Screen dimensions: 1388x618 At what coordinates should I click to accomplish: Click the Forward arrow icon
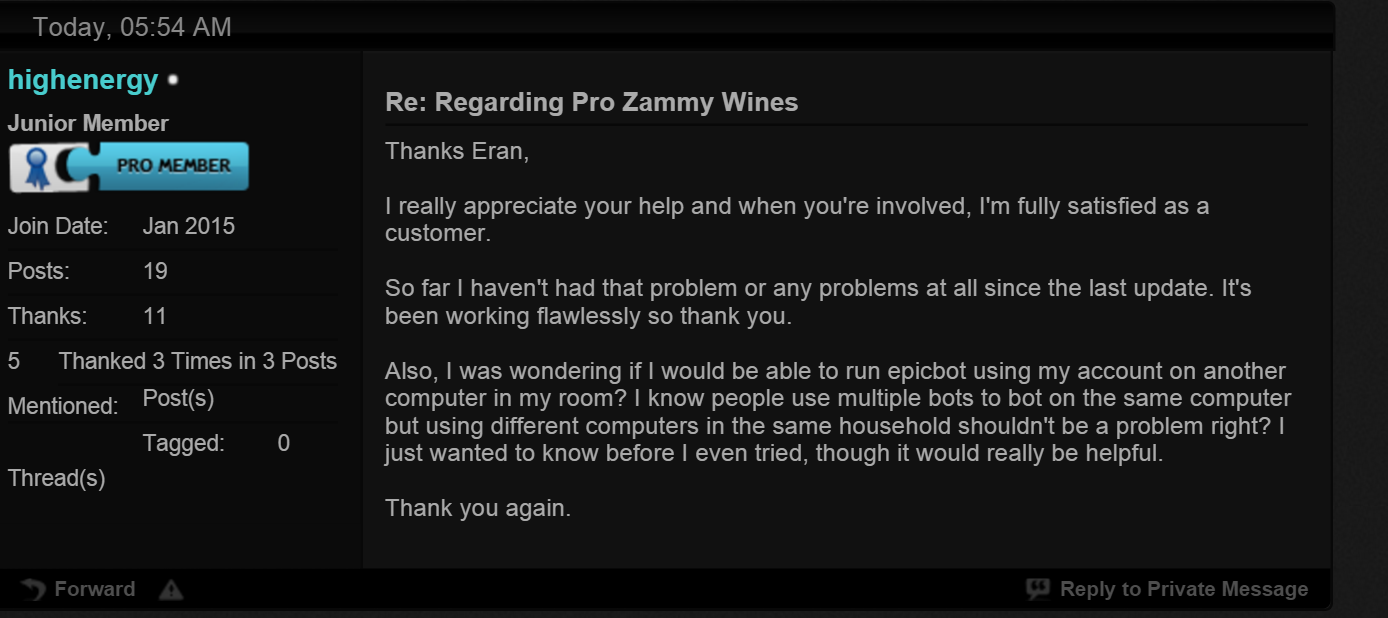pyautogui.click(x=33, y=589)
